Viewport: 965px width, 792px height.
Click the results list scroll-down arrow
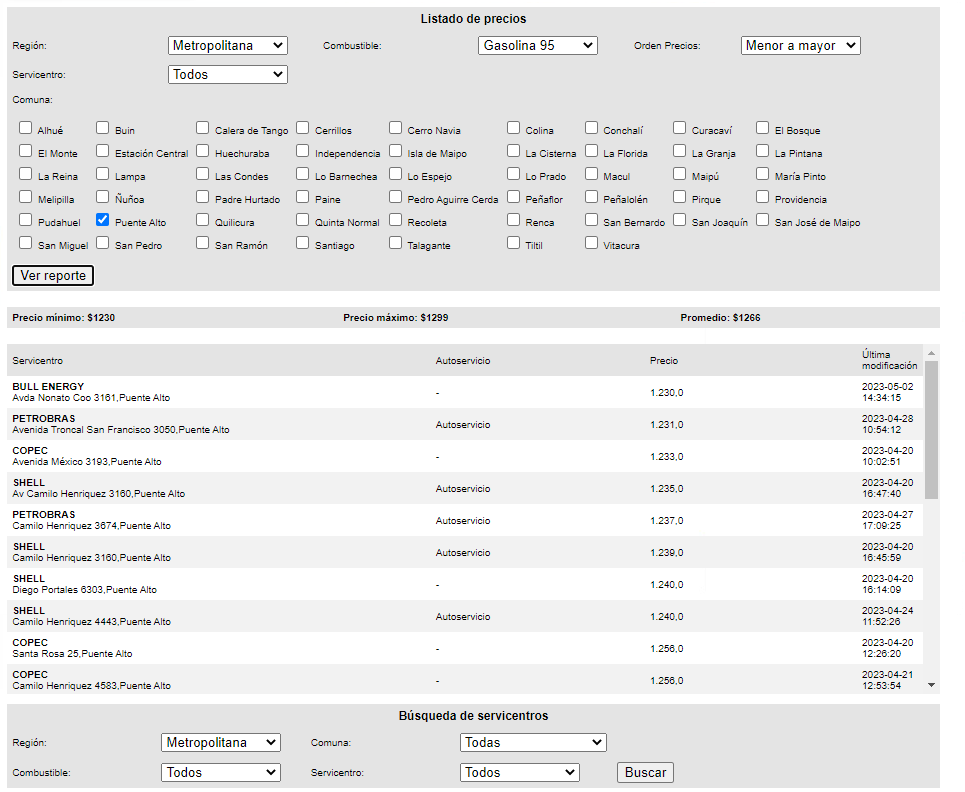(931, 685)
